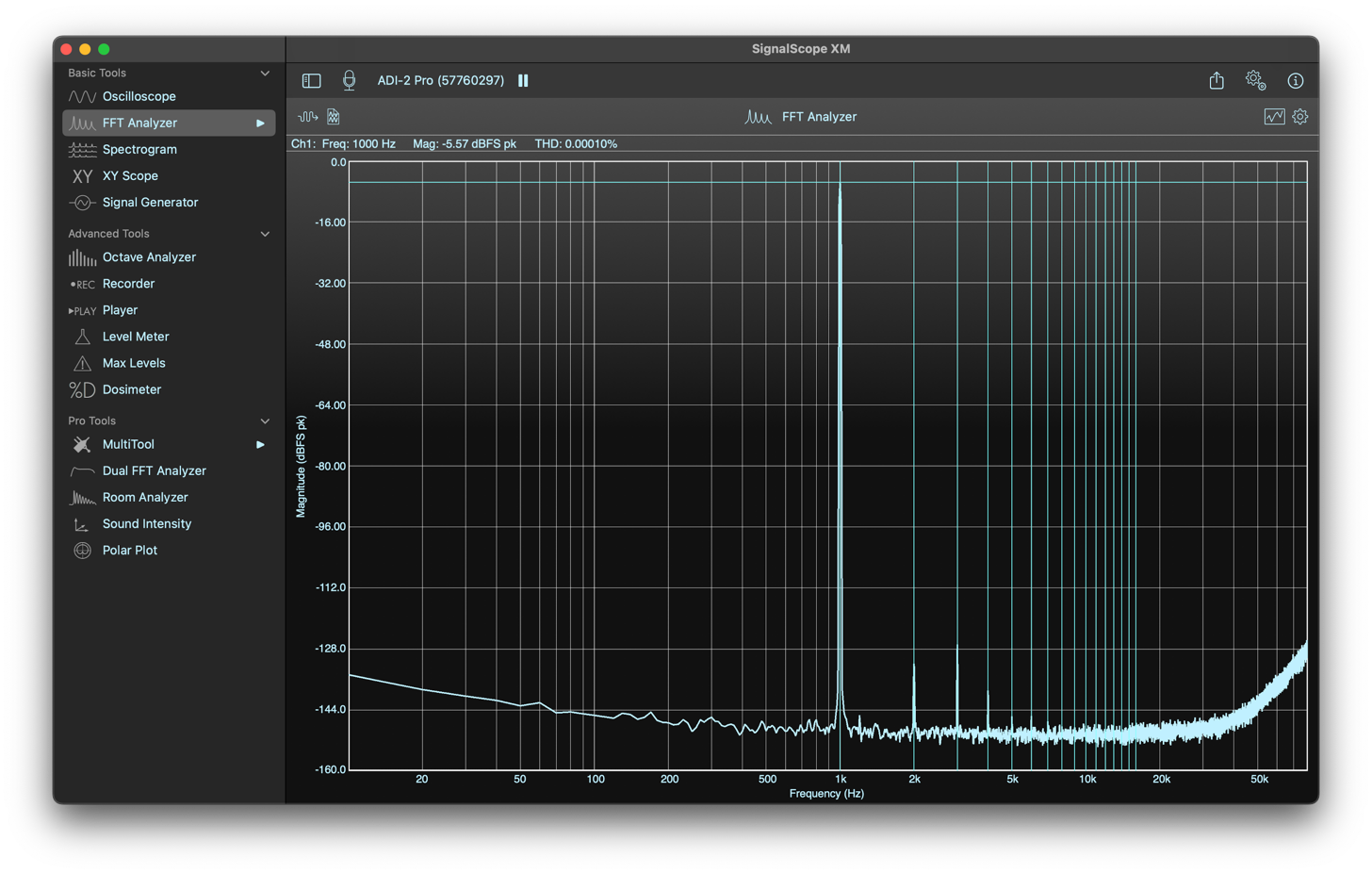1372x874 pixels.
Task: Click the MultiTool play arrow
Action: coord(260,444)
